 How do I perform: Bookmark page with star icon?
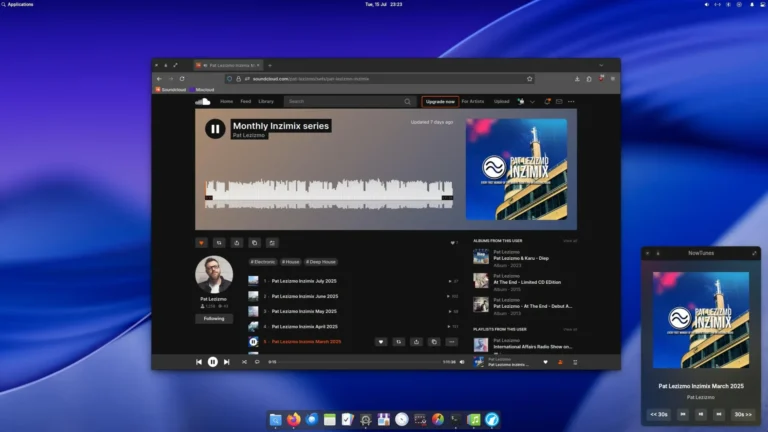coord(529,79)
